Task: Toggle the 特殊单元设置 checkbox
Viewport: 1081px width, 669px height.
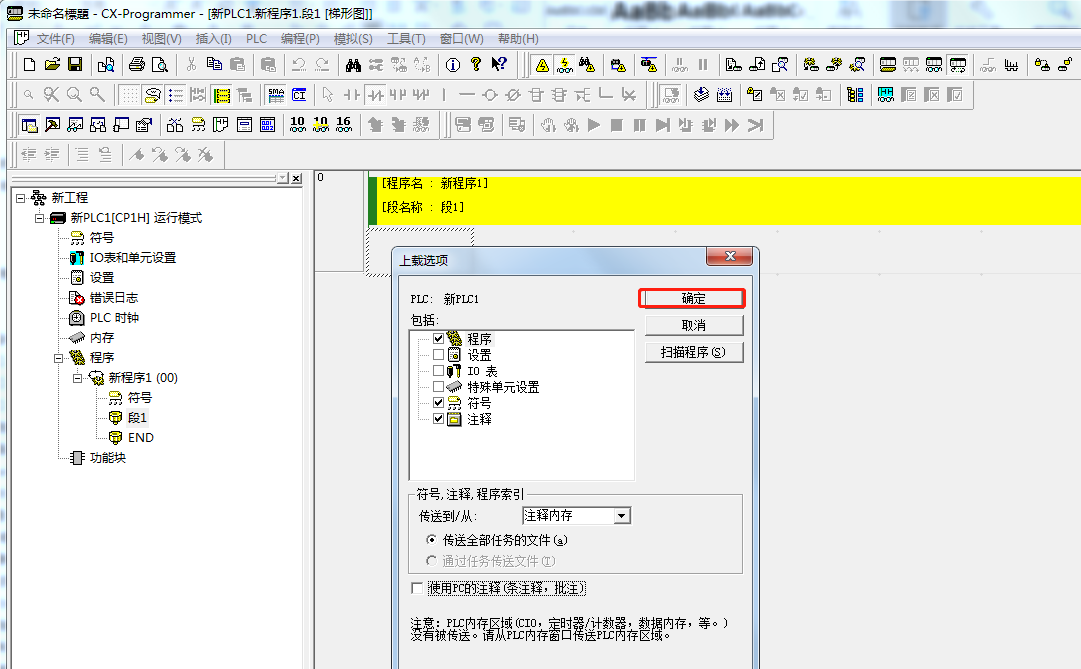Action: click(438, 386)
